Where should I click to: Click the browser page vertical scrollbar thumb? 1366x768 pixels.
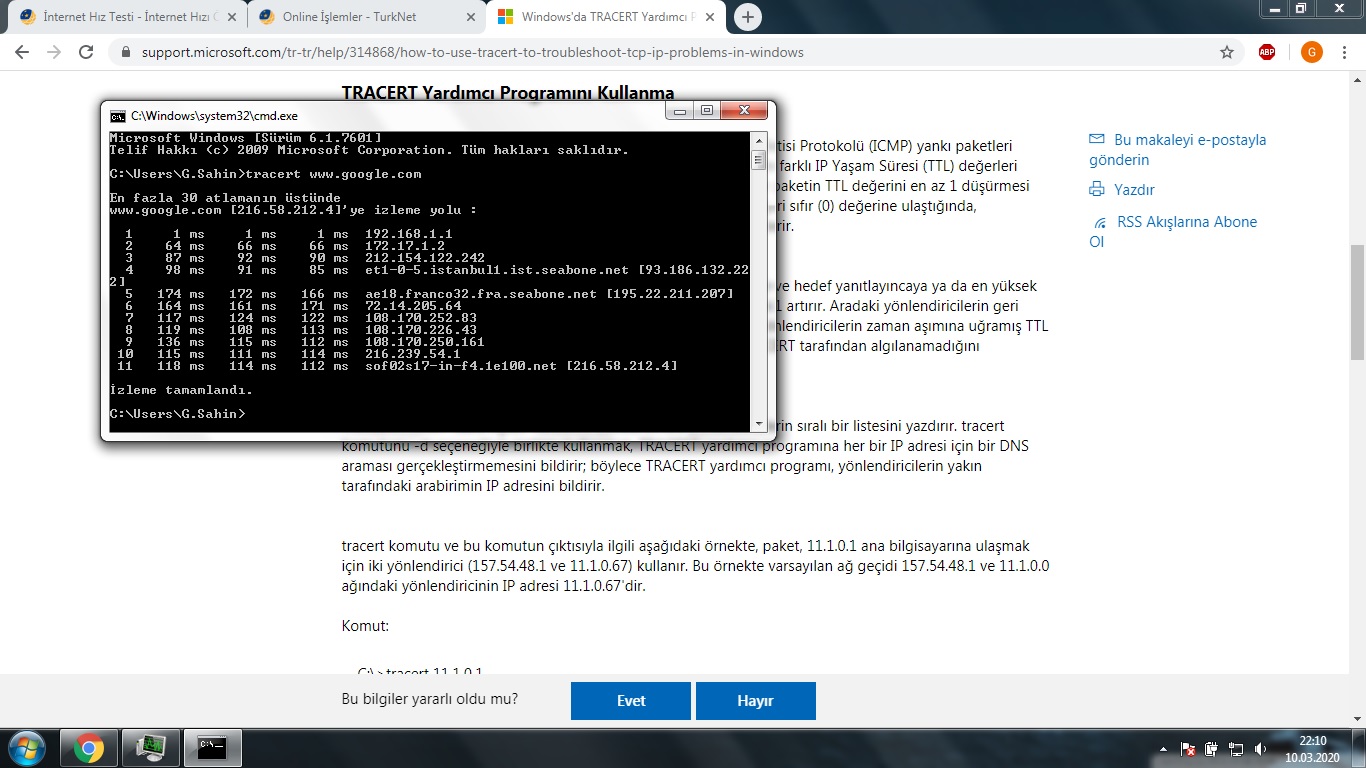coord(1357,302)
